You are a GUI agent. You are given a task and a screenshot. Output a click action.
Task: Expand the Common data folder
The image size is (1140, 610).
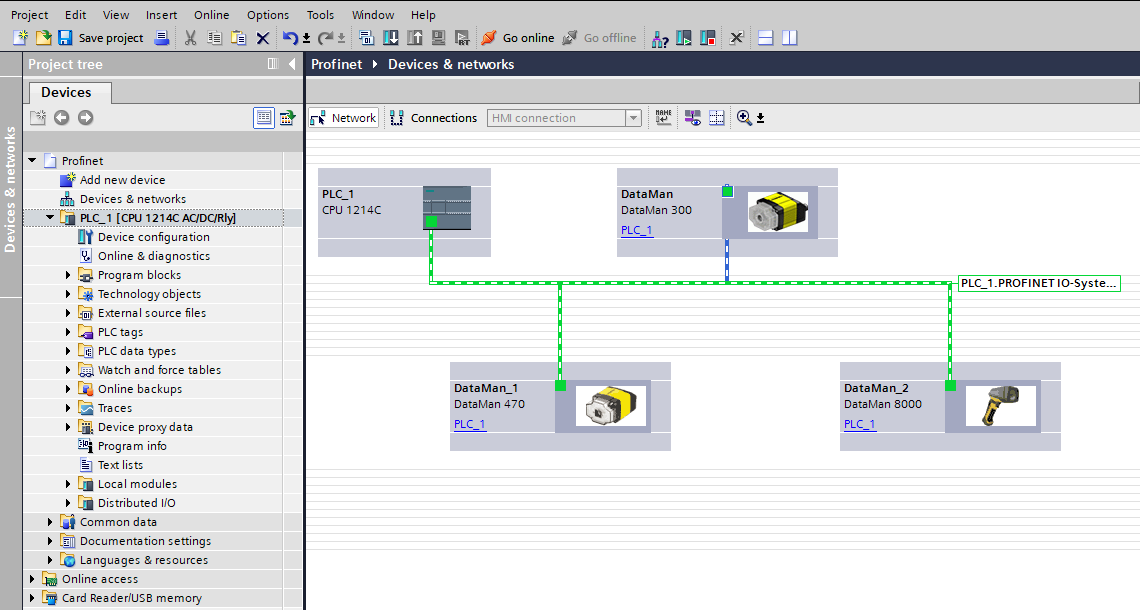pyautogui.click(x=51, y=522)
